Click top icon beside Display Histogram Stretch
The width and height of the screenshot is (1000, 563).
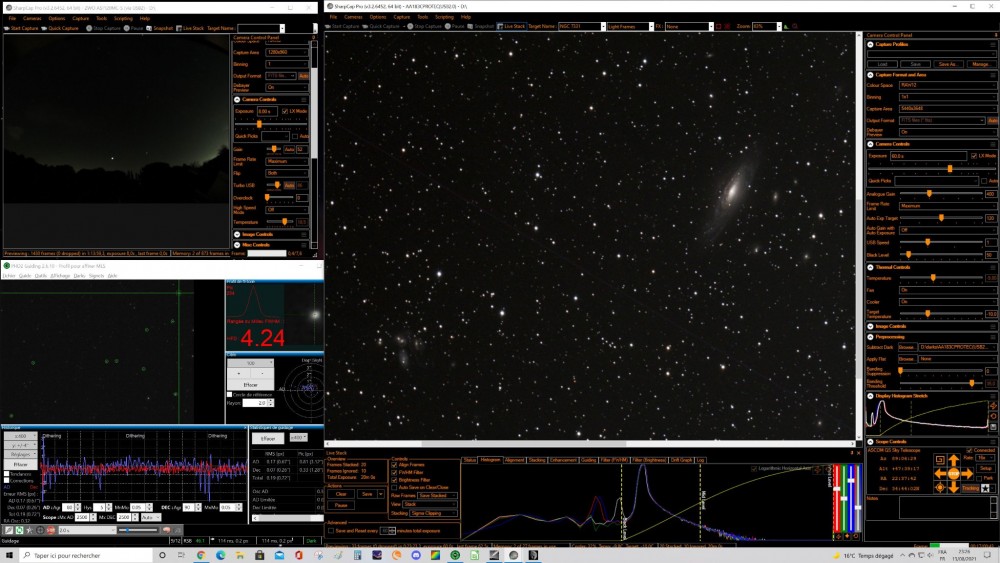coord(993,406)
